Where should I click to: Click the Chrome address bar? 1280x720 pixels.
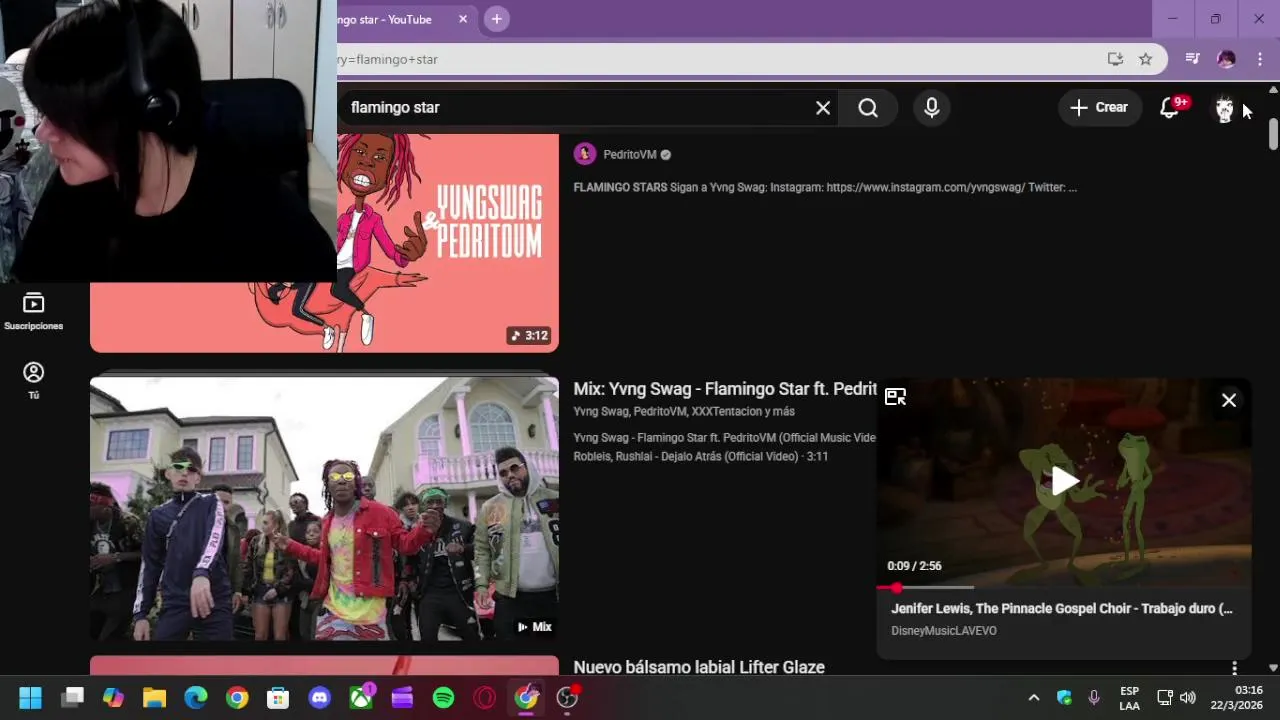720,59
